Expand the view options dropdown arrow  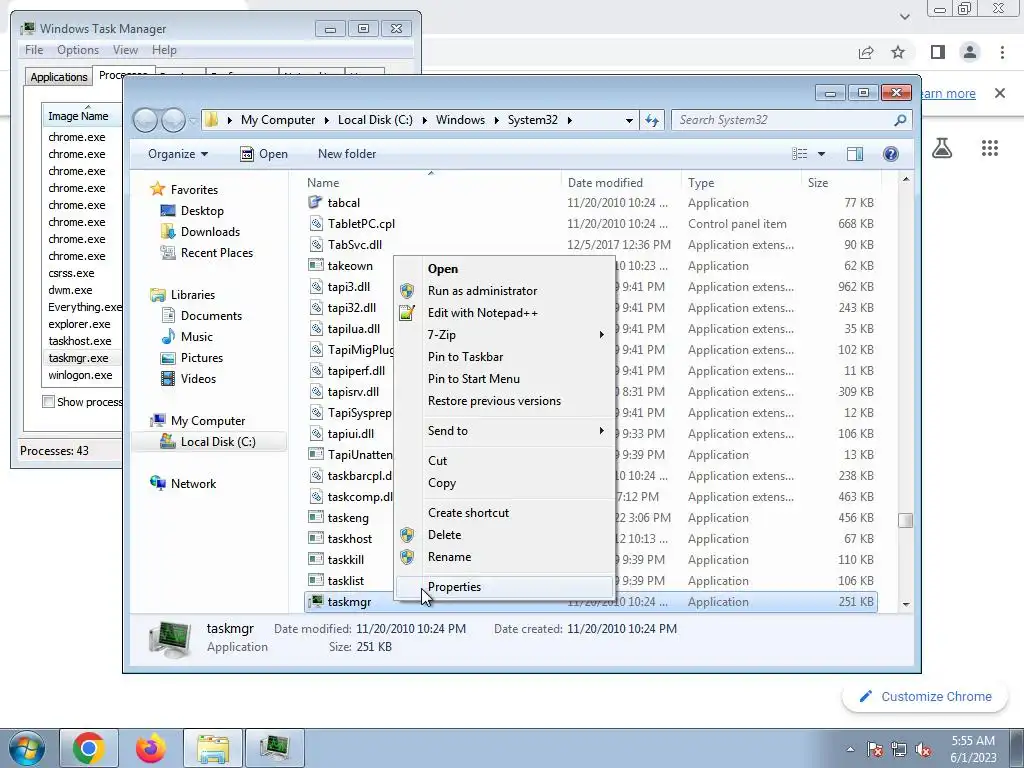click(x=821, y=154)
